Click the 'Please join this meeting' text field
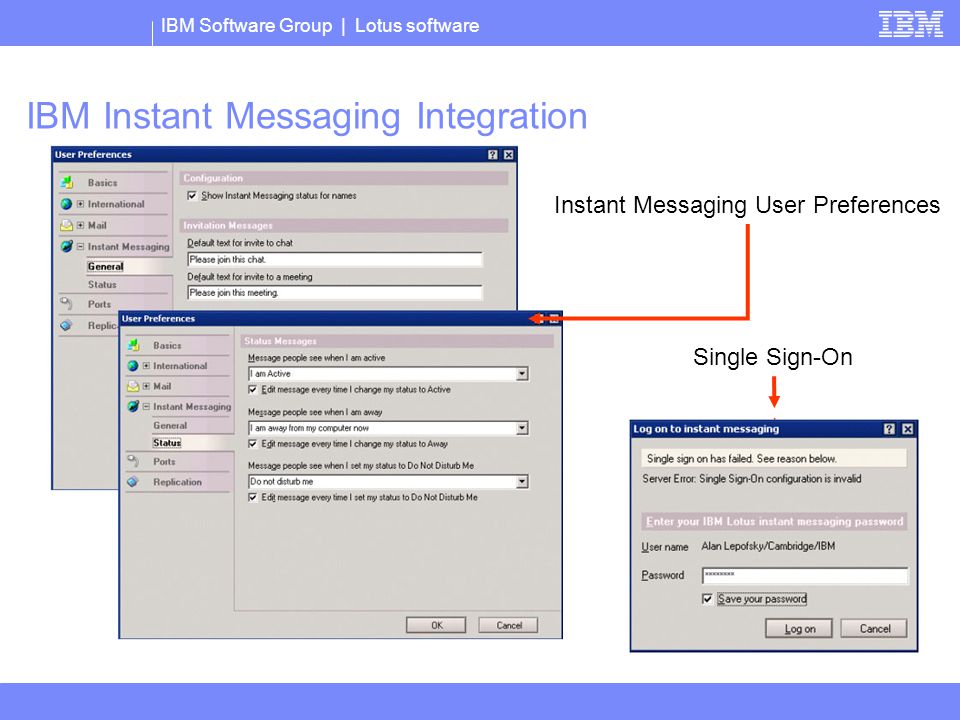This screenshot has width=960, height=720. click(x=334, y=293)
